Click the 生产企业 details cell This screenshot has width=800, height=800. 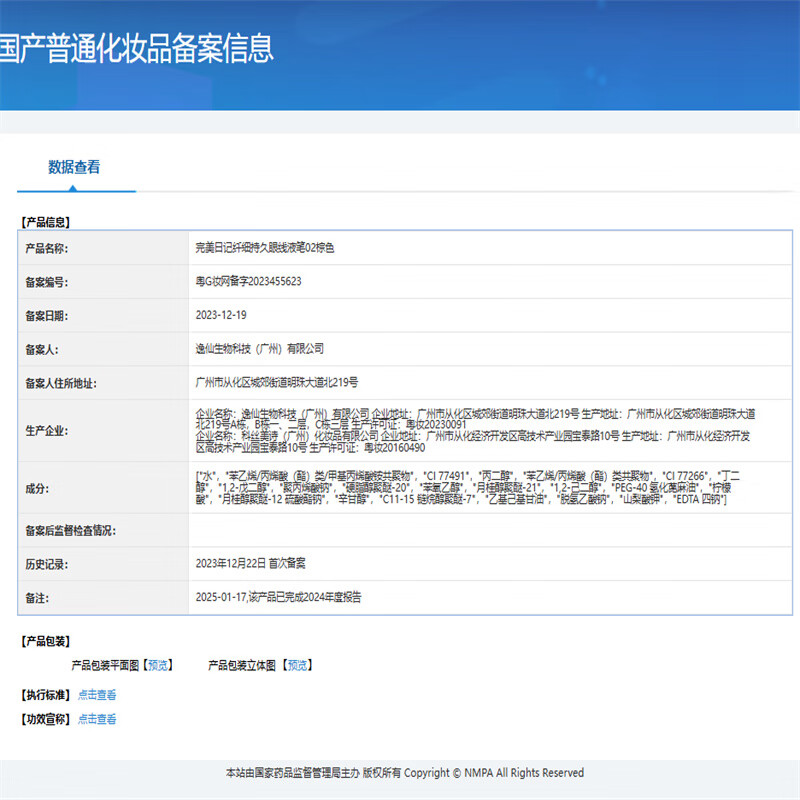(x=475, y=430)
